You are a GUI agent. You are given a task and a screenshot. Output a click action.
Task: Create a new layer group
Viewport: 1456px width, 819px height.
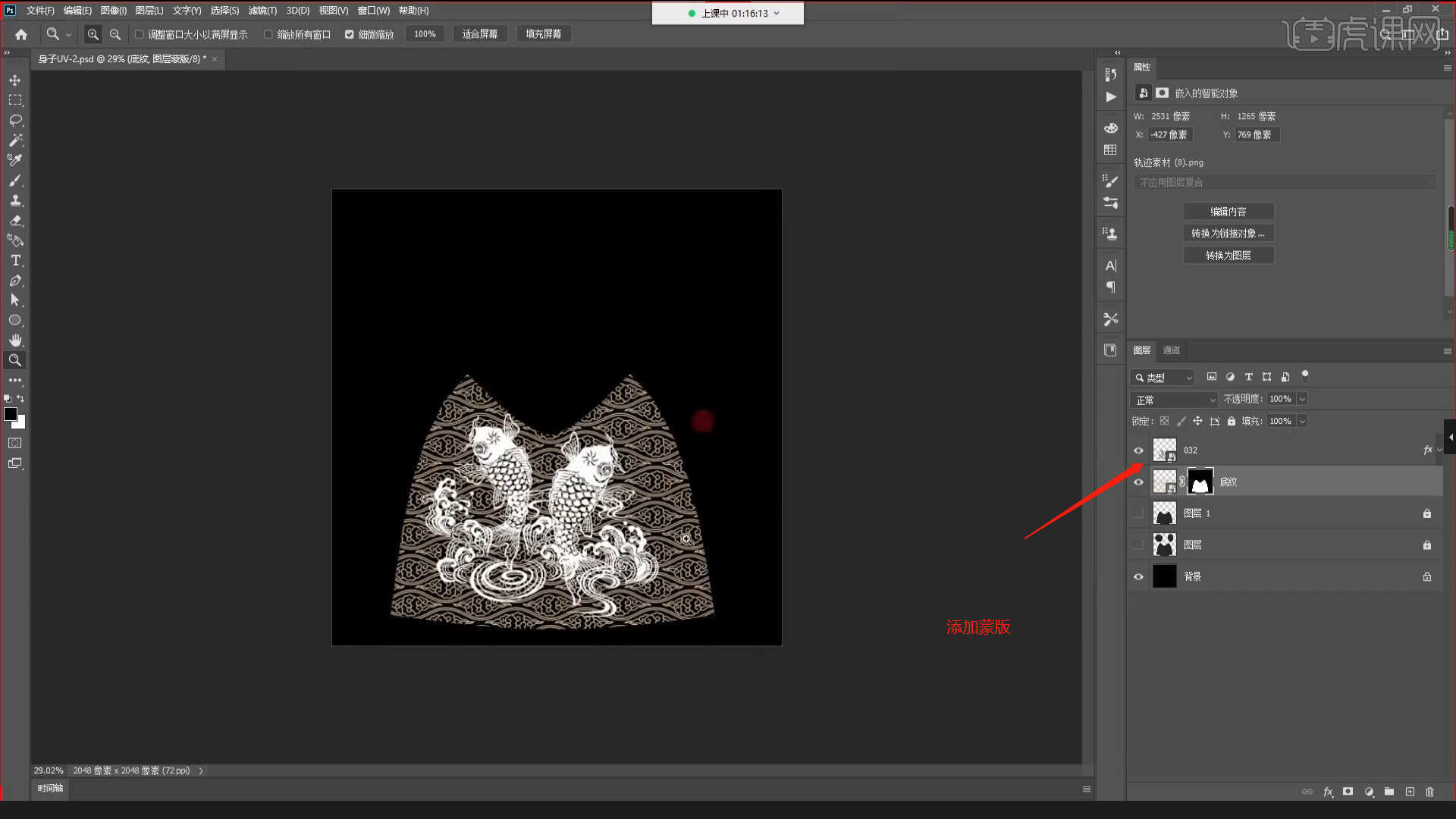(x=1389, y=791)
